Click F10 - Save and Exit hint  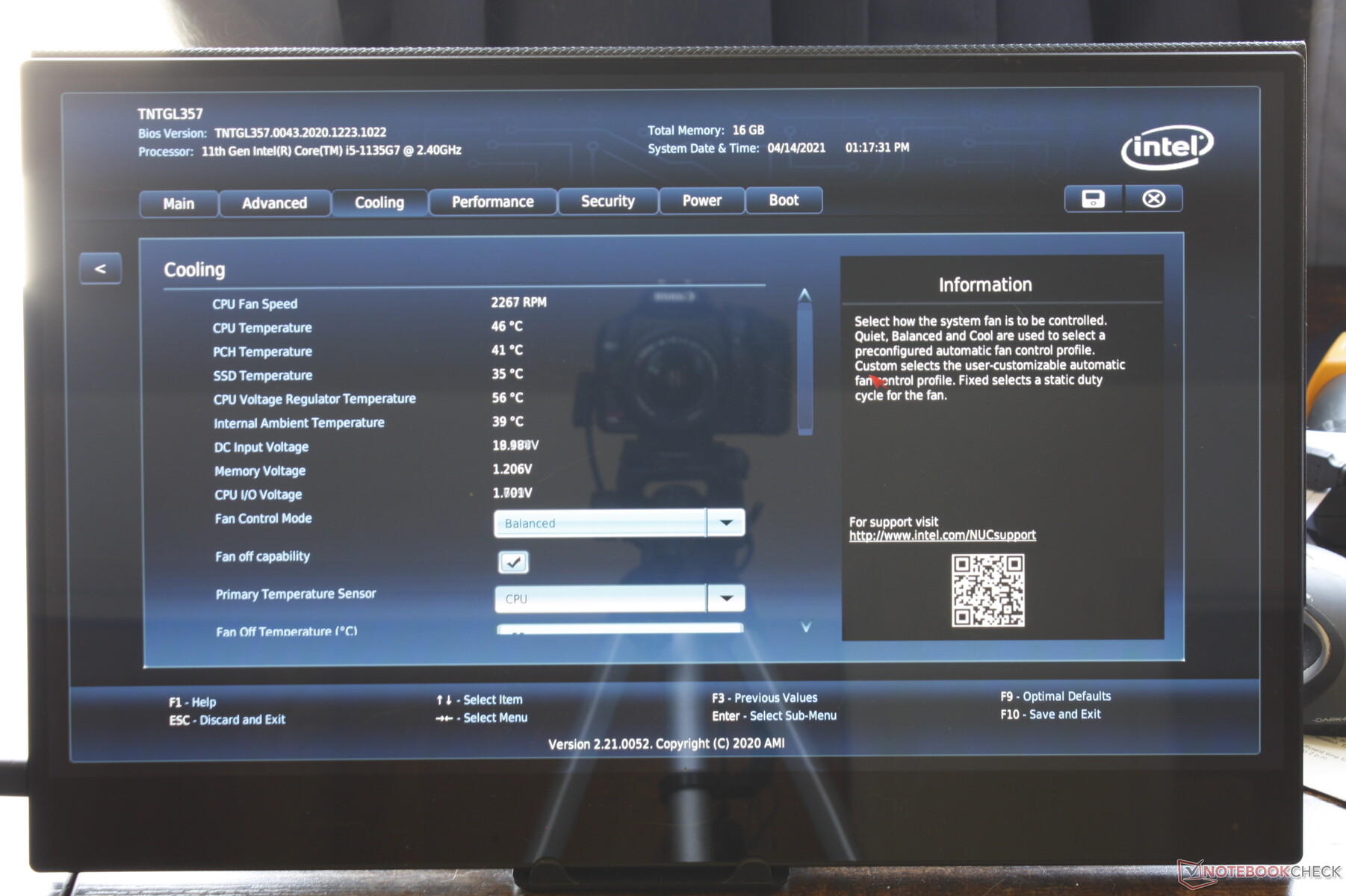click(x=1050, y=715)
